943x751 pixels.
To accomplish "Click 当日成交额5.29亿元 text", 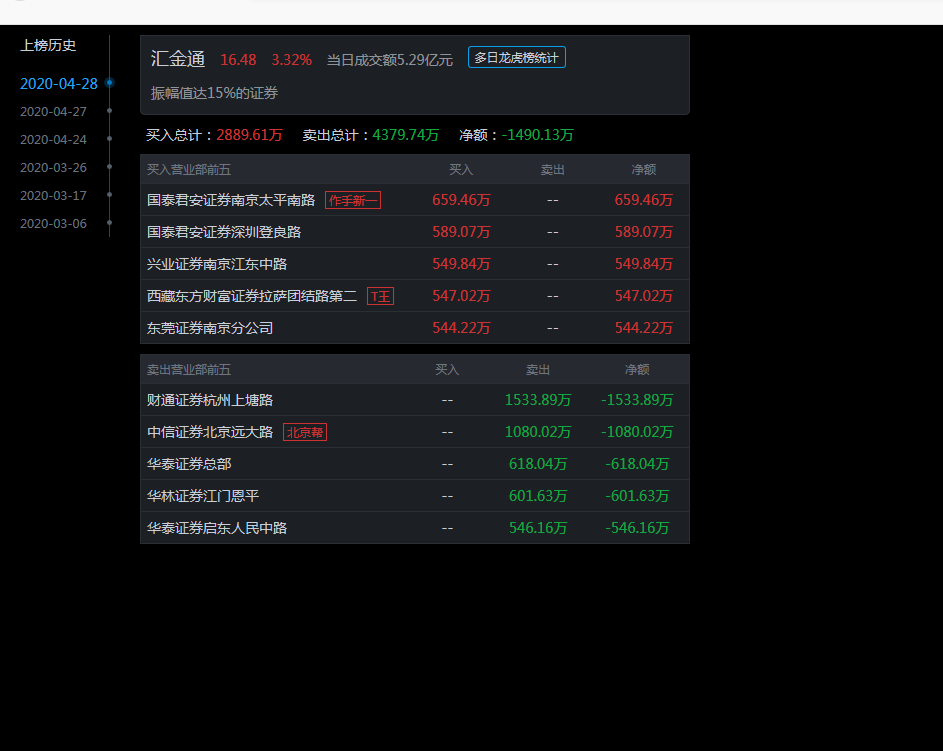I will pyautogui.click(x=390, y=60).
